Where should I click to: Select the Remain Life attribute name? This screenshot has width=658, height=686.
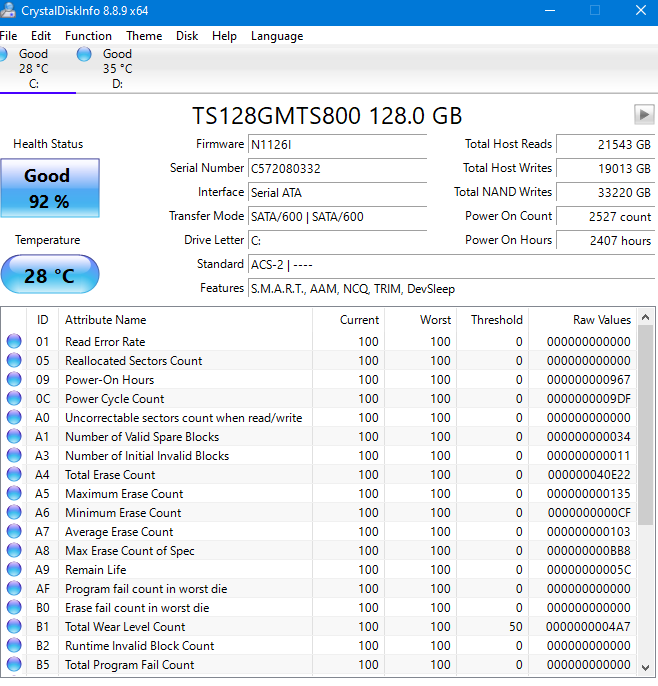click(x=96, y=570)
